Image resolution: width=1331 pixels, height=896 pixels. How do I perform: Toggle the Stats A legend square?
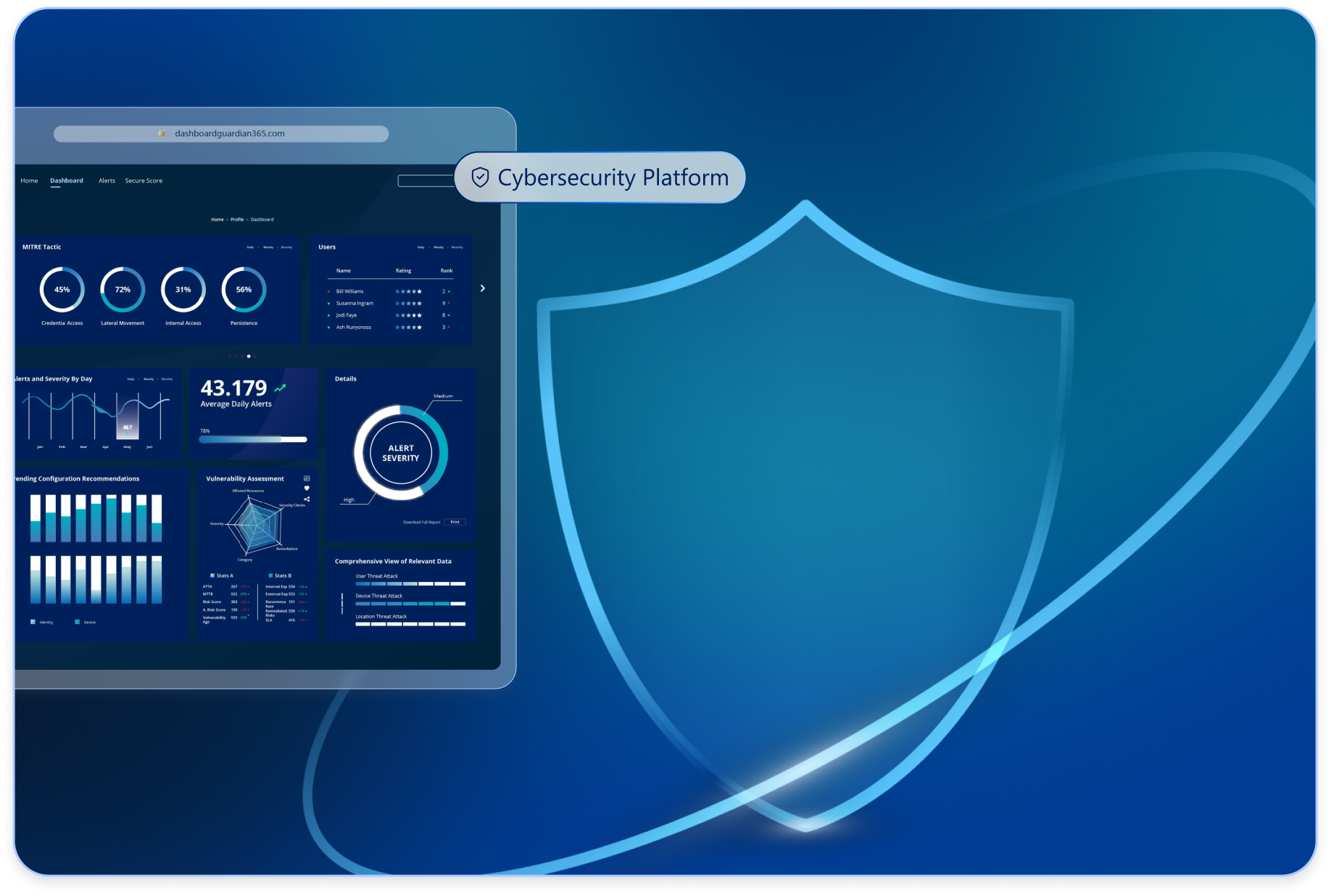click(212, 576)
